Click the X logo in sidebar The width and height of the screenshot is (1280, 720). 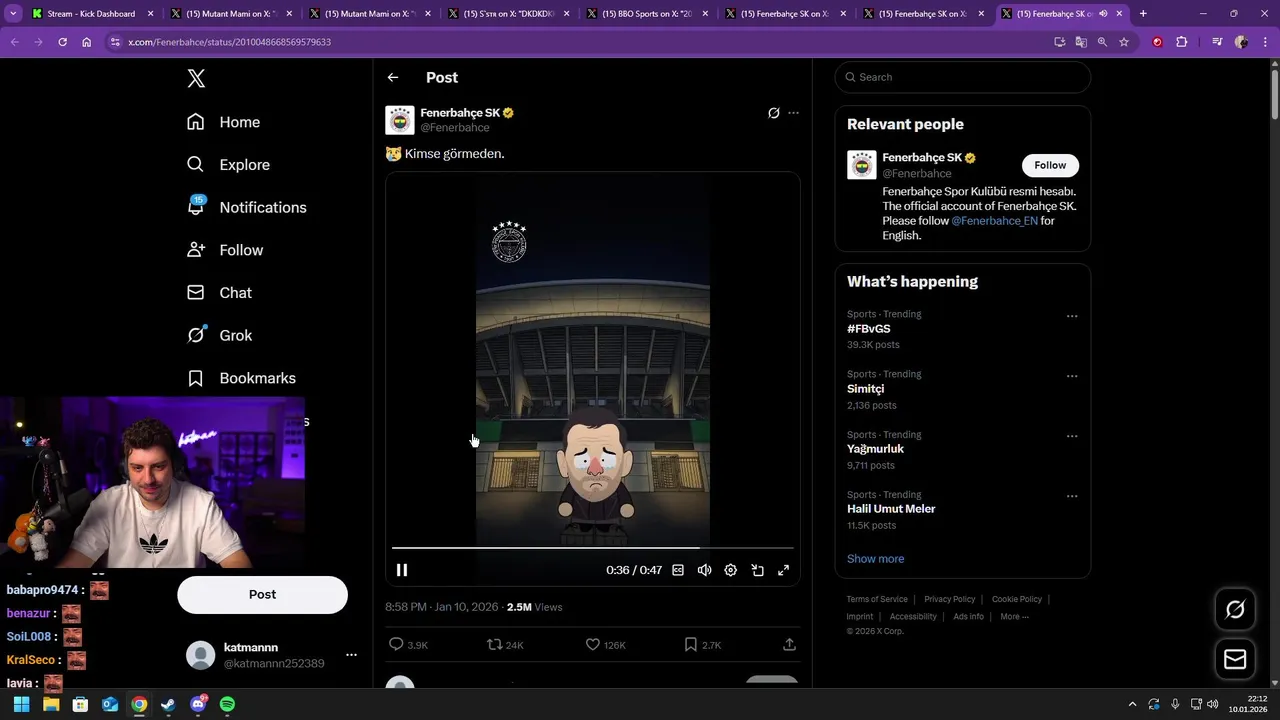tap(196, 79)
